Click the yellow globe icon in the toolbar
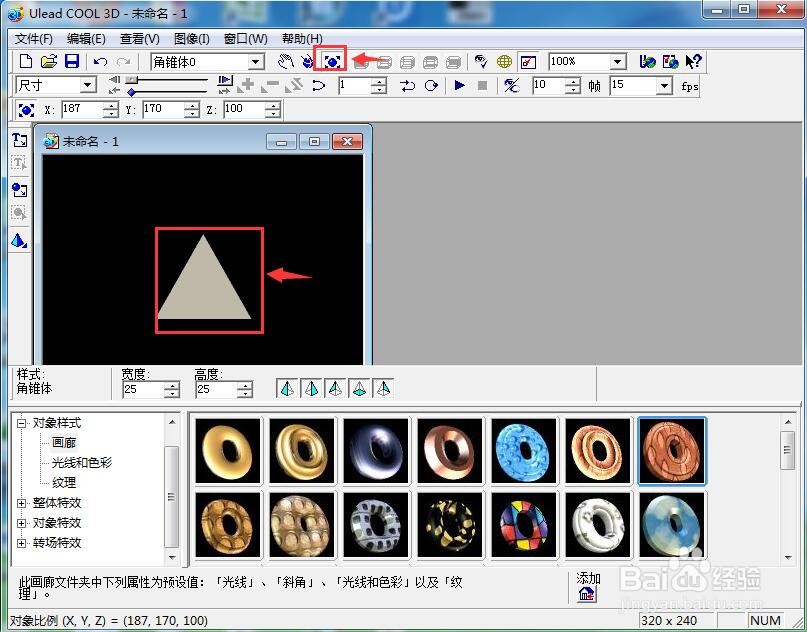Screen dimensions: 807x632 tap(504, 62)
